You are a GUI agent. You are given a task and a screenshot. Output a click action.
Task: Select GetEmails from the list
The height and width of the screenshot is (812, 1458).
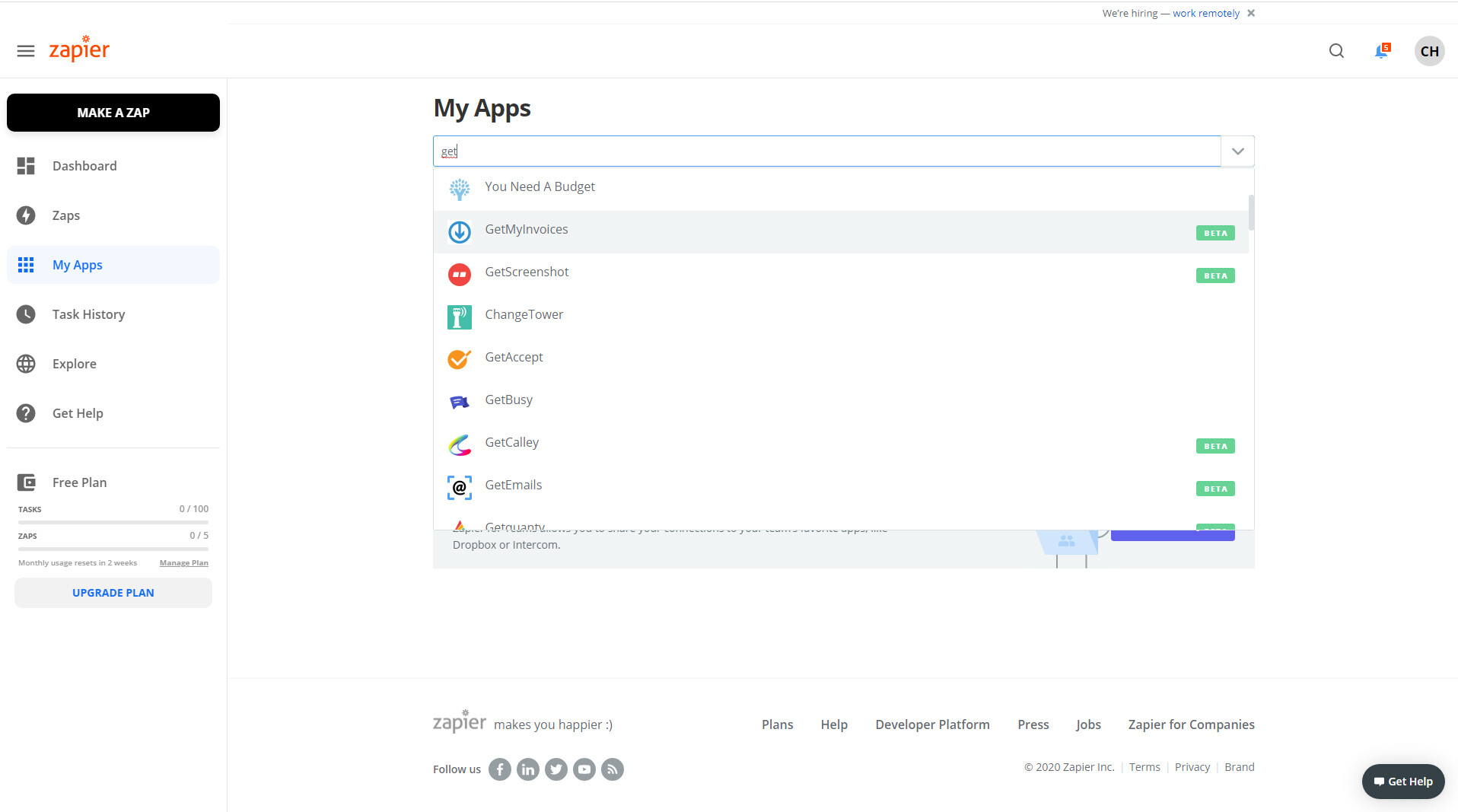point(841,487)
